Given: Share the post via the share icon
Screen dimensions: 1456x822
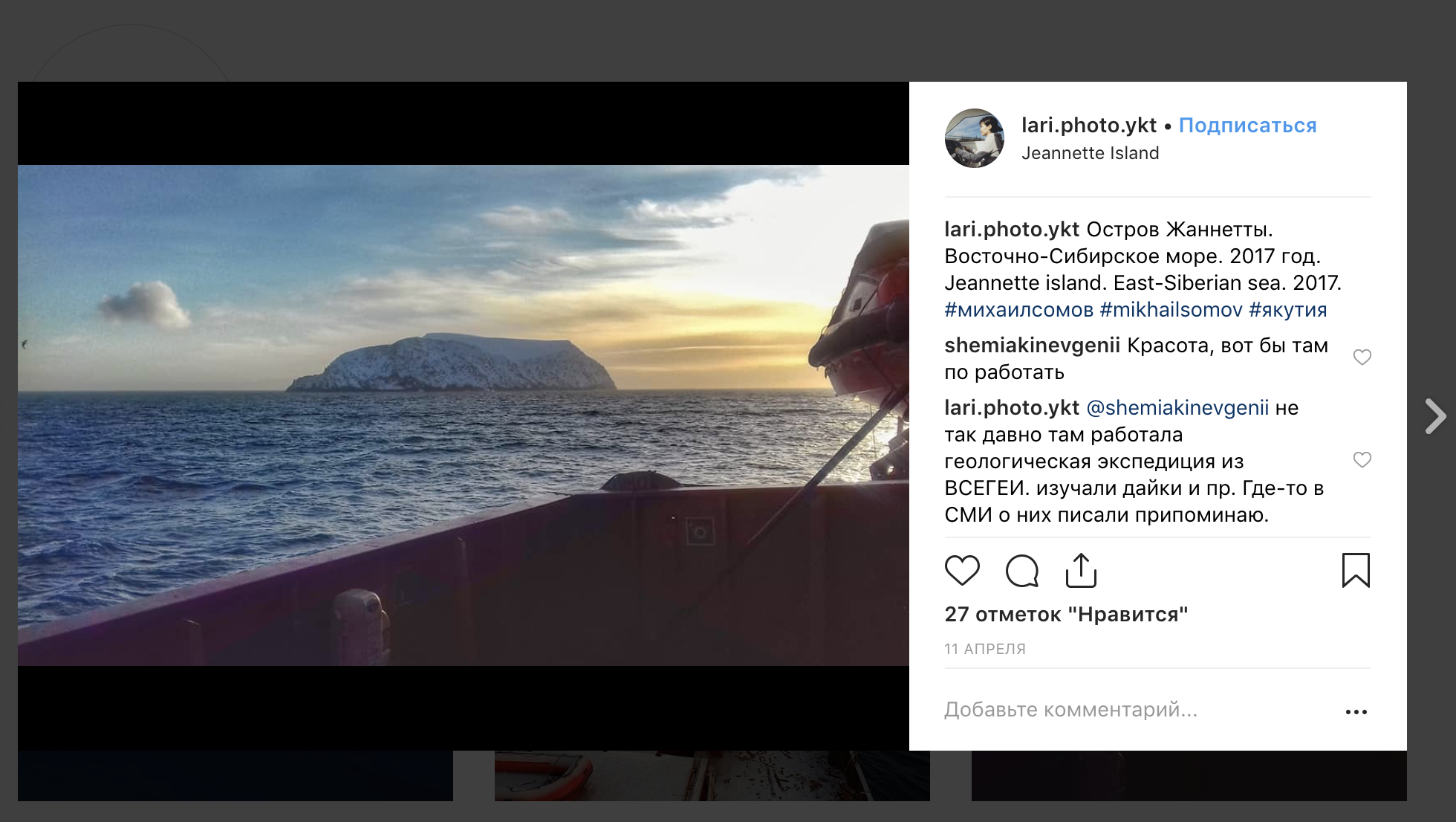Looking at the screenshot, I should pos(1081,570).
